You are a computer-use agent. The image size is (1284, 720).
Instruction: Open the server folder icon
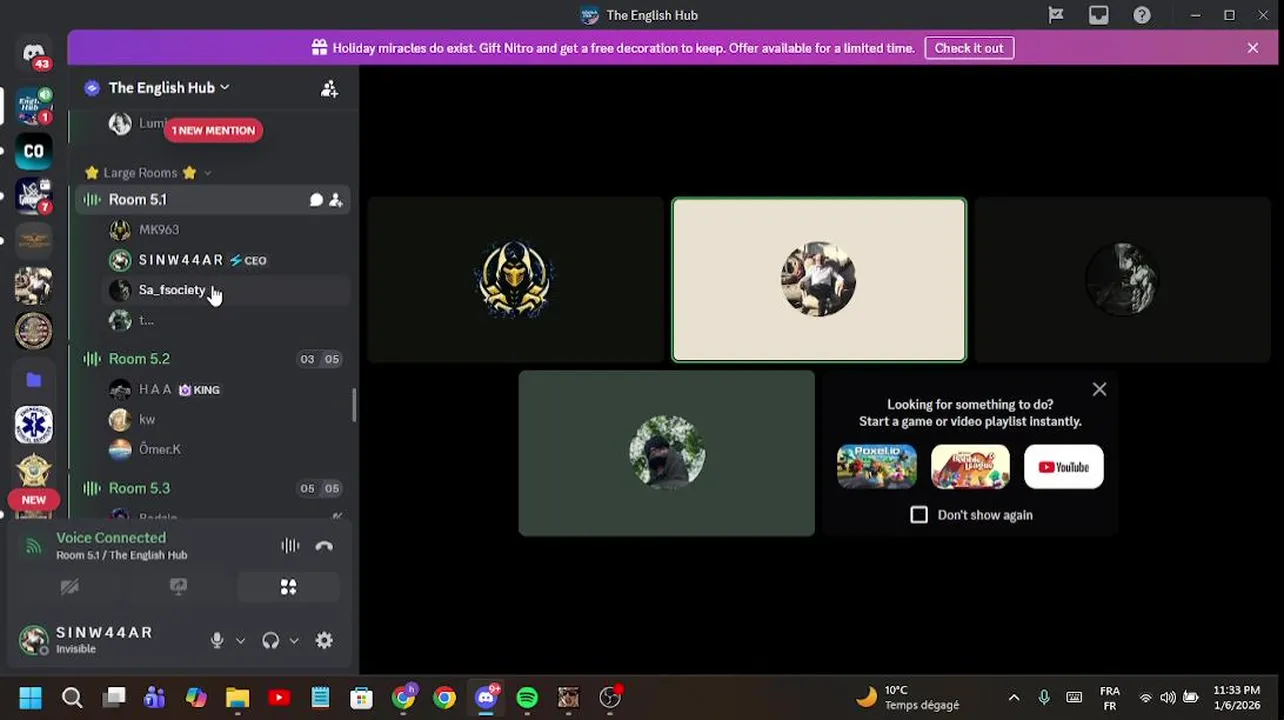click(x=34, y=379)
